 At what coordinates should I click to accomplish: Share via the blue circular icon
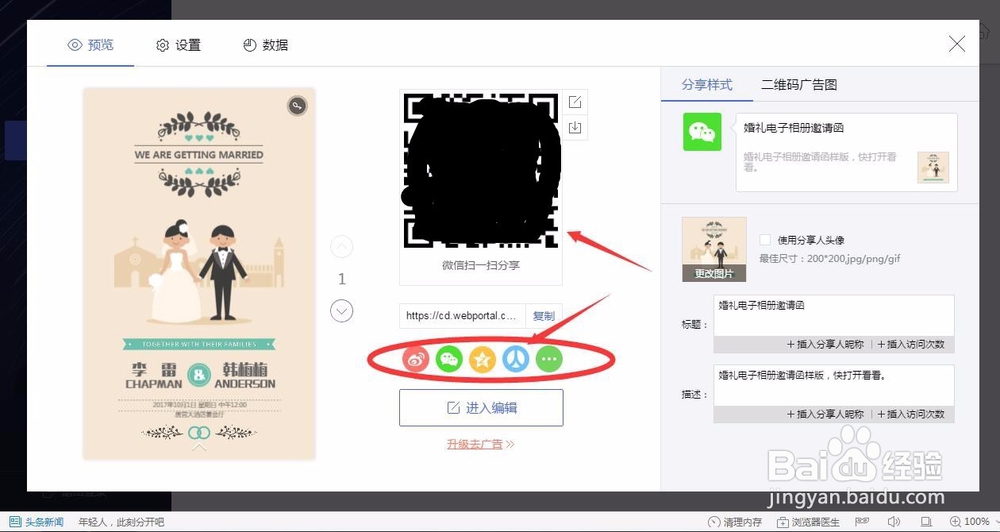[515, 360]
